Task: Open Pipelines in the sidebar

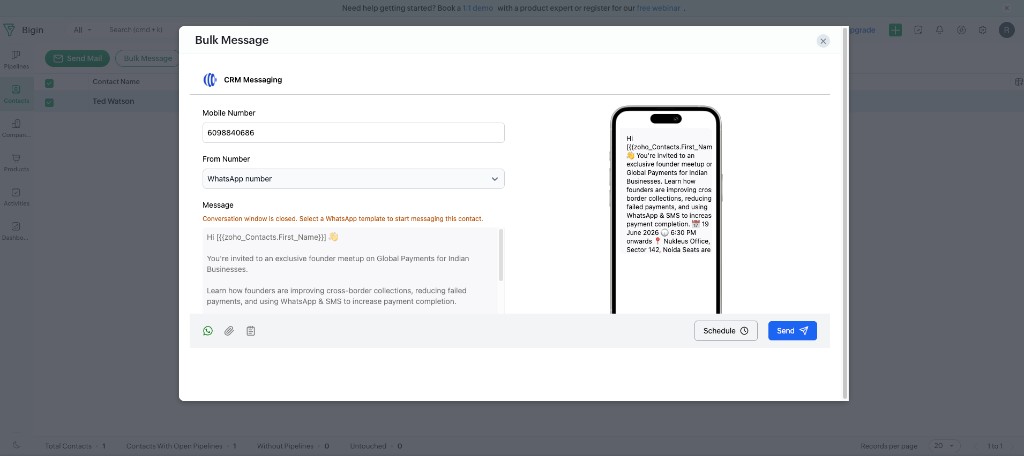Action: pos(16,59)
